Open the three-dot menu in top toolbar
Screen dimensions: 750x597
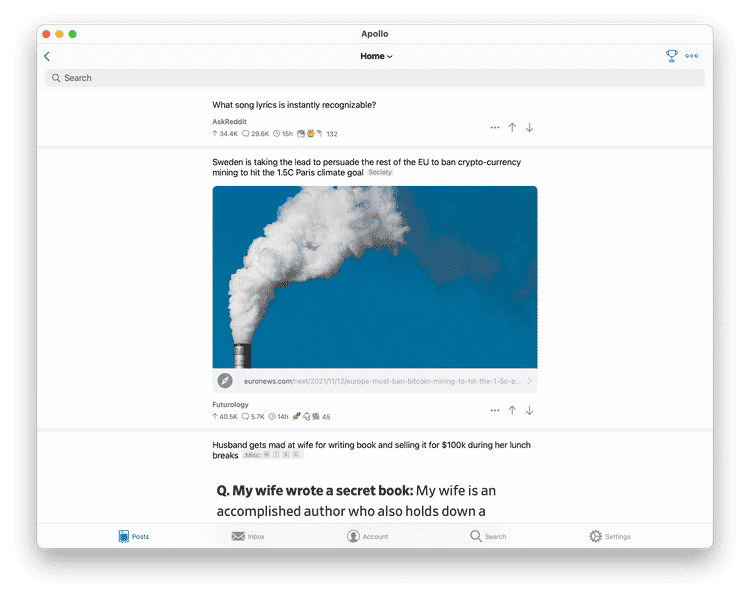coord(692,56)
